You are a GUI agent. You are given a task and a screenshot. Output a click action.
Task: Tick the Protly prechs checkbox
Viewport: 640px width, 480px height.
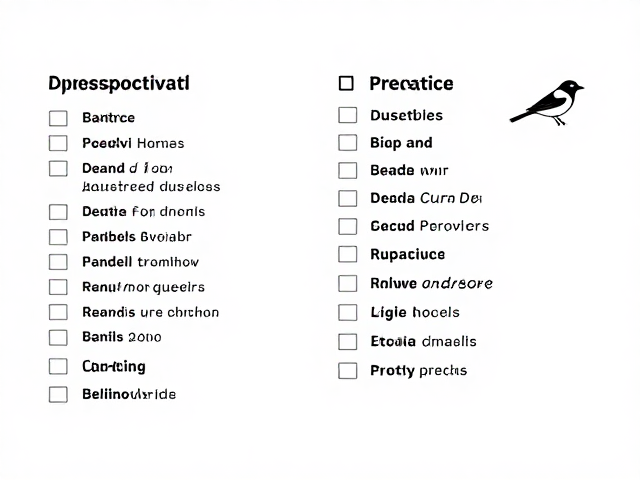tap(348, 371)
